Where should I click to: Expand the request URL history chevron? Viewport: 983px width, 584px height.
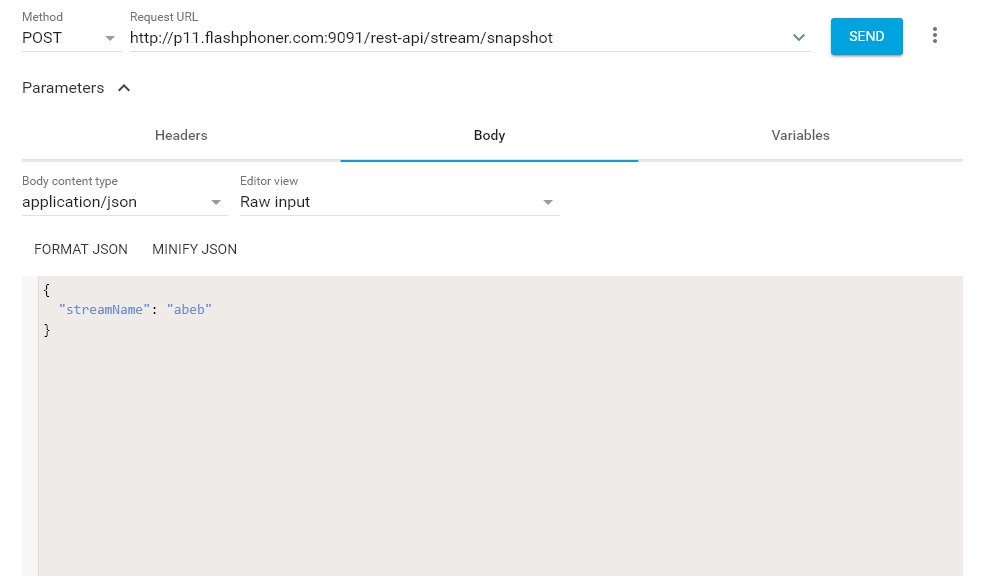pyautogui.click(x=799, y=38)
